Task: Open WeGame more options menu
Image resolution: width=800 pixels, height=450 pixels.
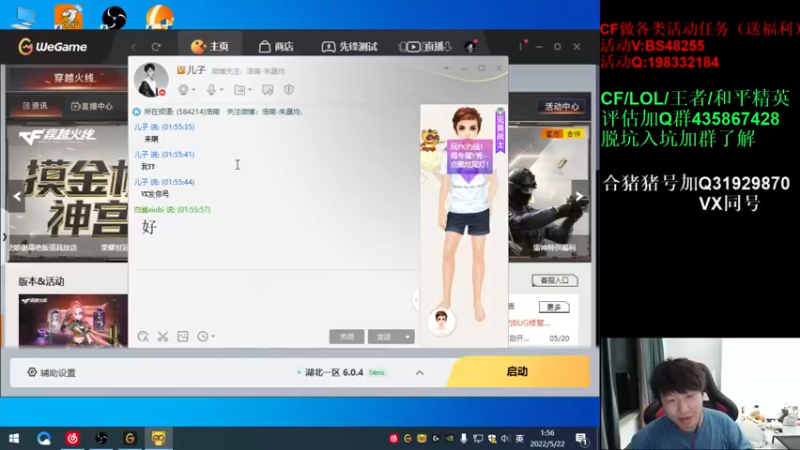Action: (x=521, y=46)
